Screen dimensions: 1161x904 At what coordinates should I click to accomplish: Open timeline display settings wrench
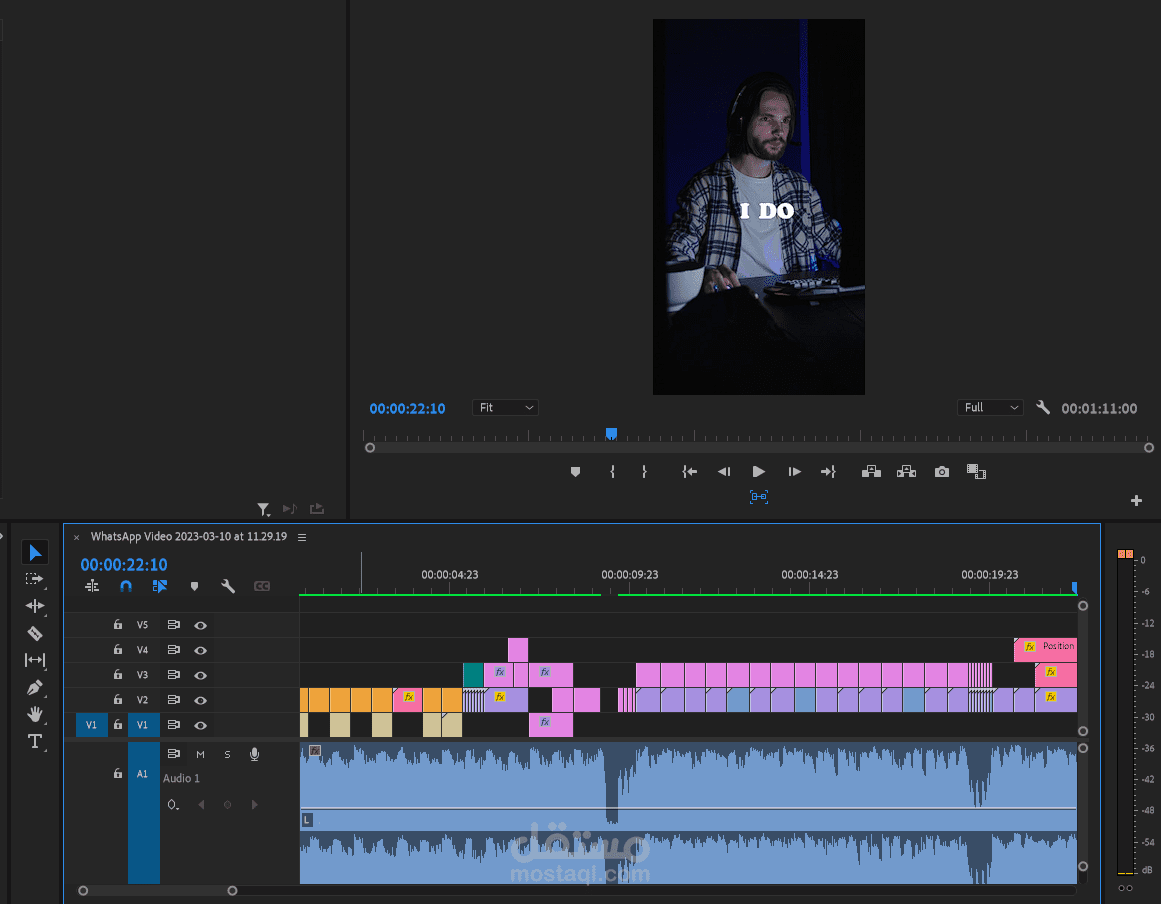pos(227,587)
